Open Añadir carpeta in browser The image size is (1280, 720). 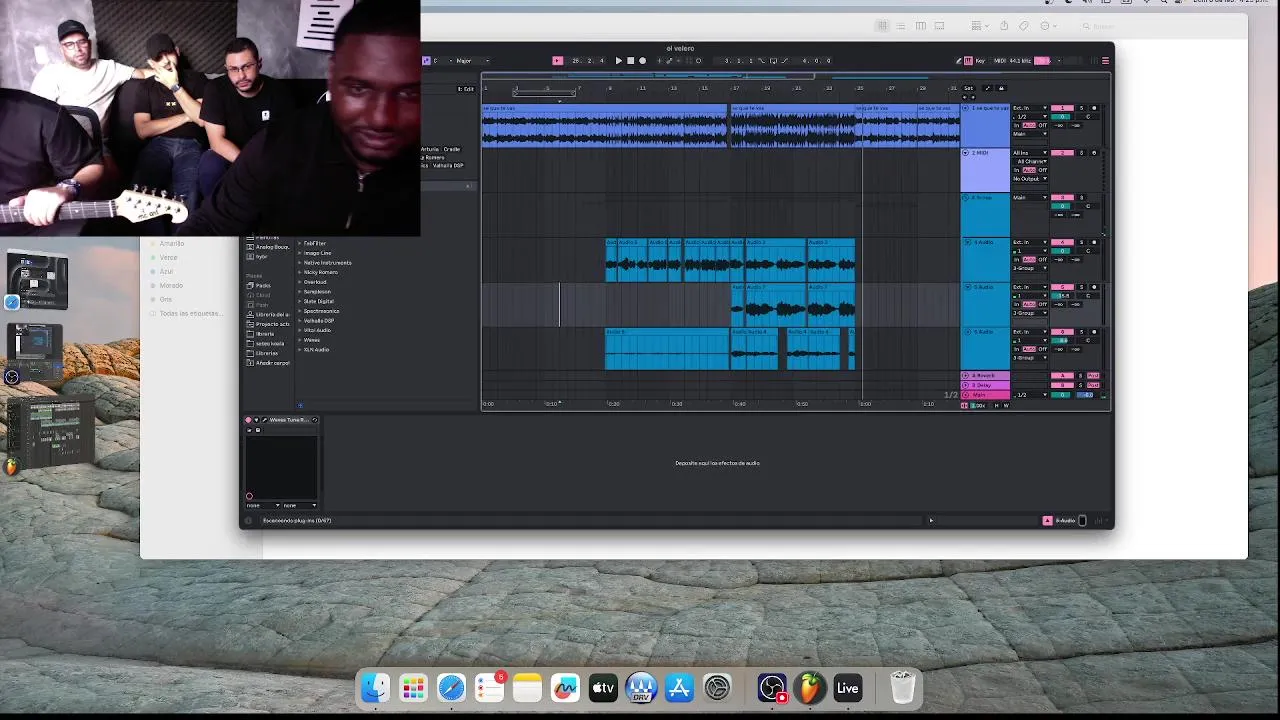[268, 363]
